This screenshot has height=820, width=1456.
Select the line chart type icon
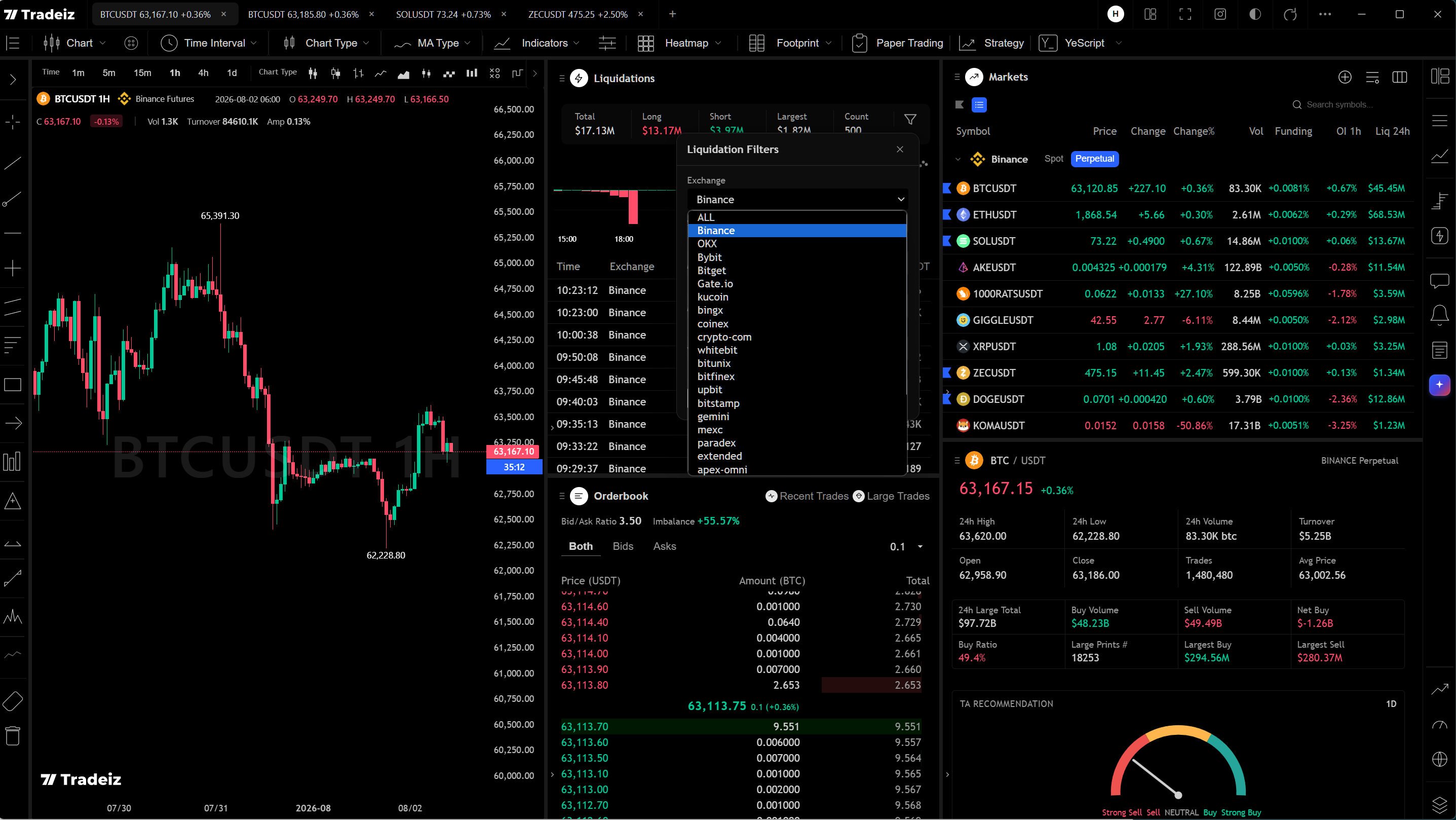380,73
